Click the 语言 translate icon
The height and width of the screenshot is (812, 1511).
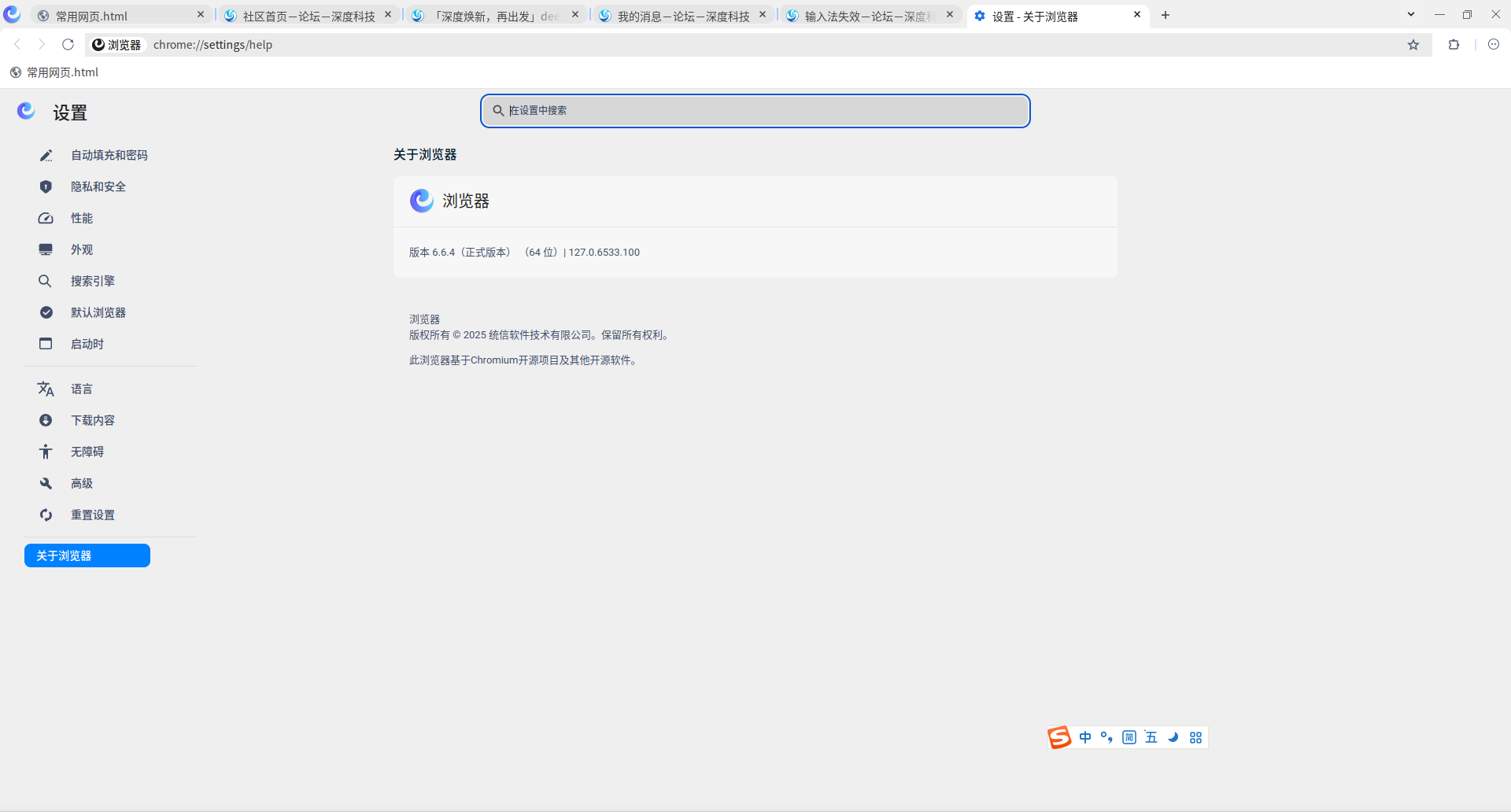(x=46, y=389)
